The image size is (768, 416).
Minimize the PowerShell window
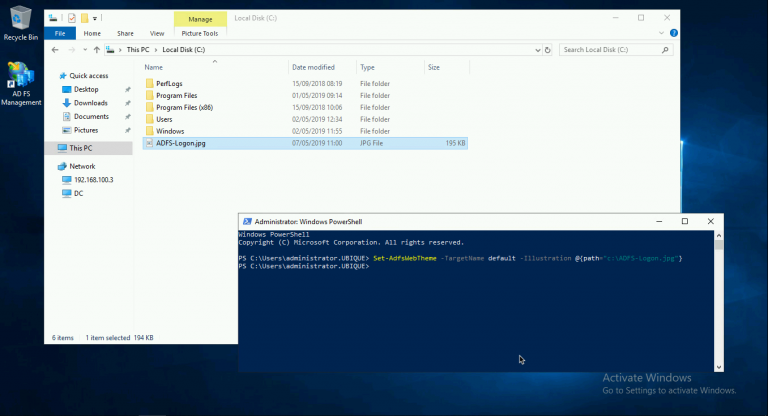click(659, 221)
